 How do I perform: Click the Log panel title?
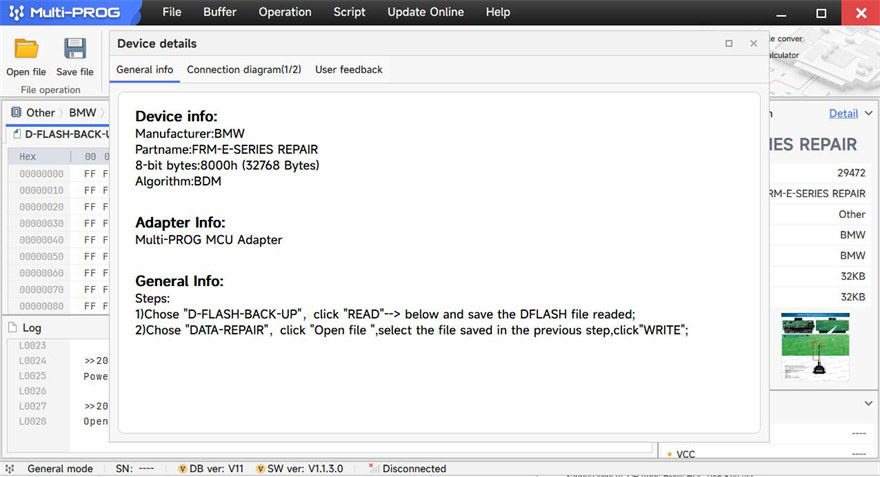31,328
